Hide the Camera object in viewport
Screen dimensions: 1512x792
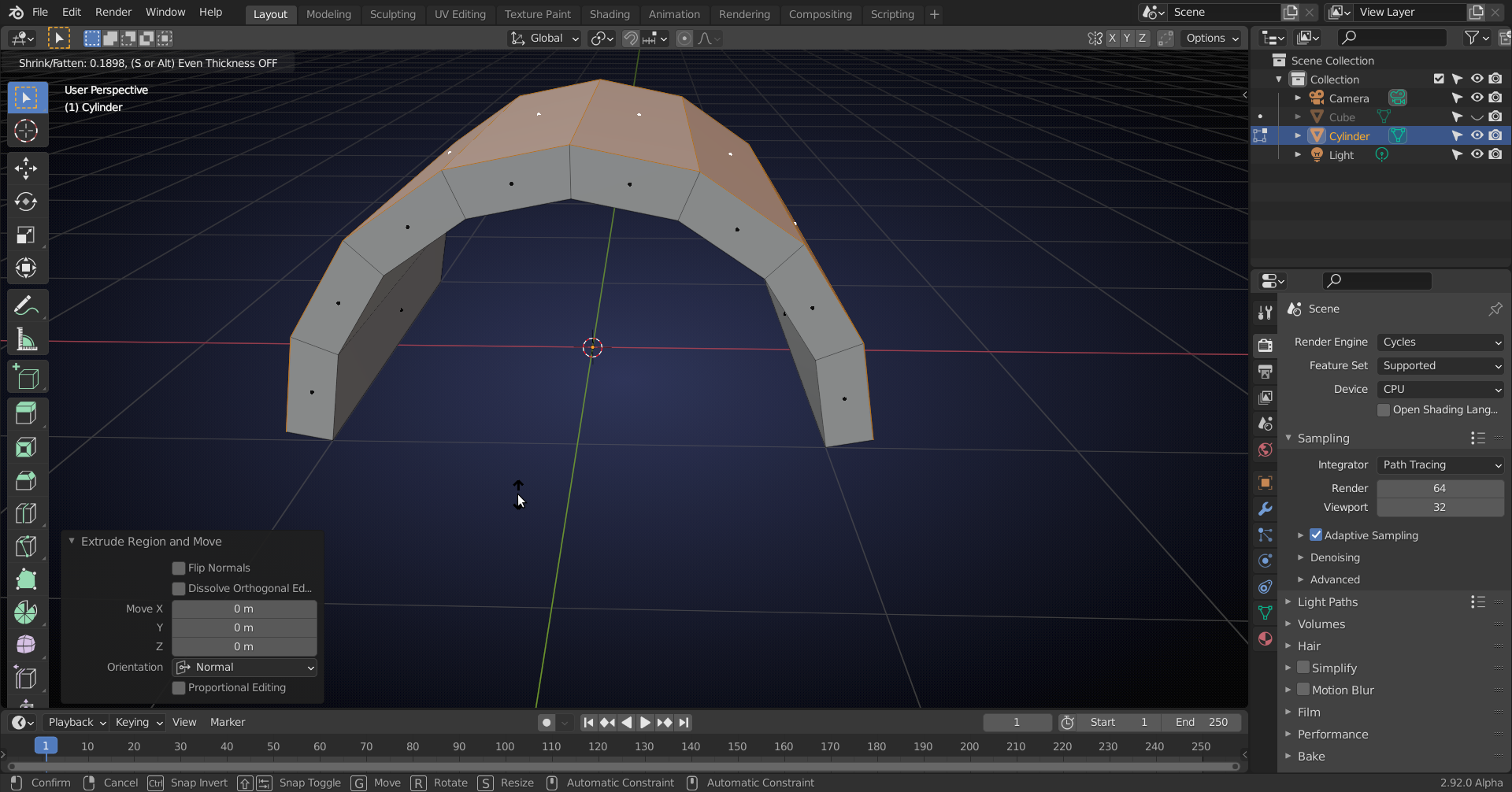(x=1477, y=98)
